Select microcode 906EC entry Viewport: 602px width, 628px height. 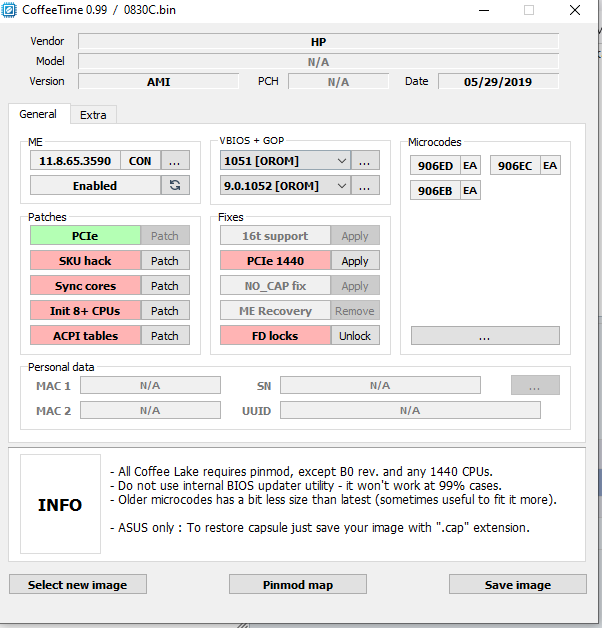[x=515, y=165]
